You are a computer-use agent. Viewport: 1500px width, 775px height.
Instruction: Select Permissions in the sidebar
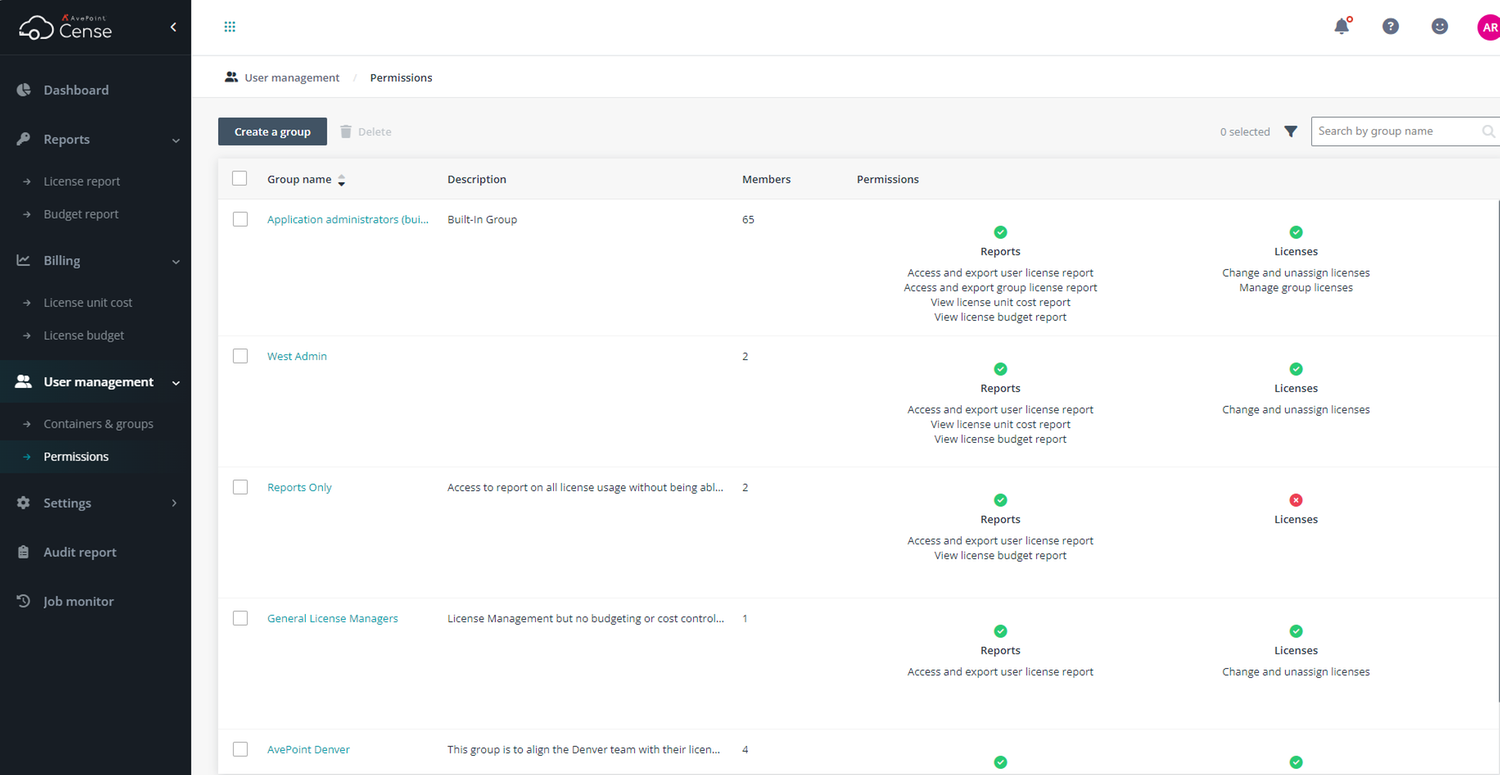76,456
